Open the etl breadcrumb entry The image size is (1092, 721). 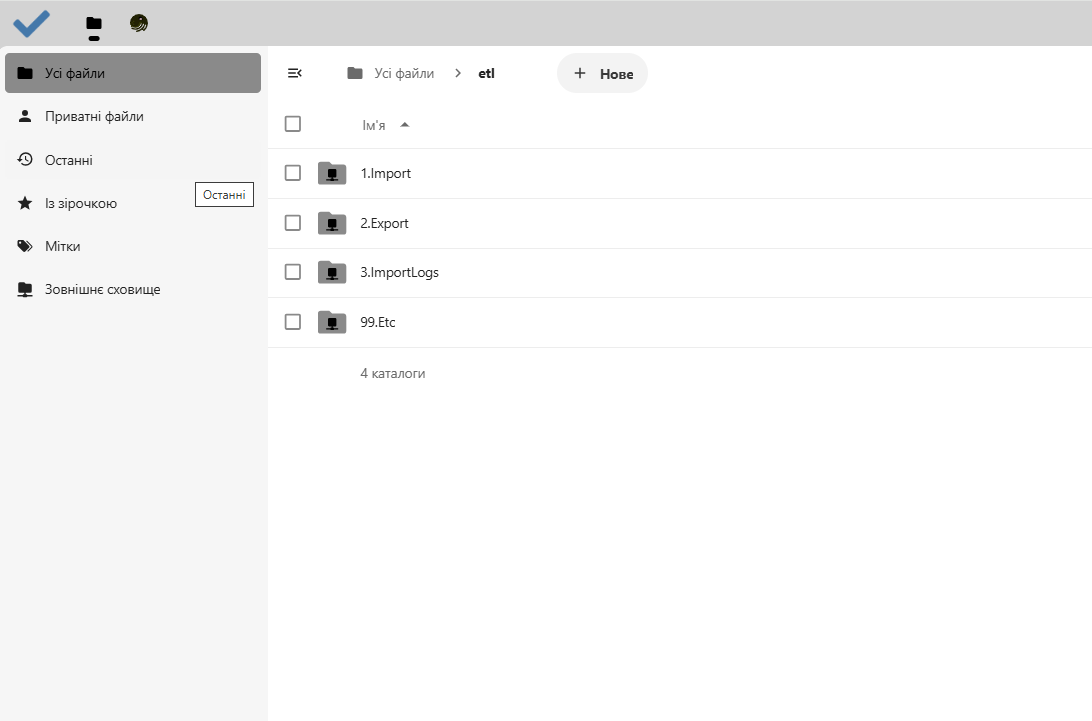click(x=486, y=72)
